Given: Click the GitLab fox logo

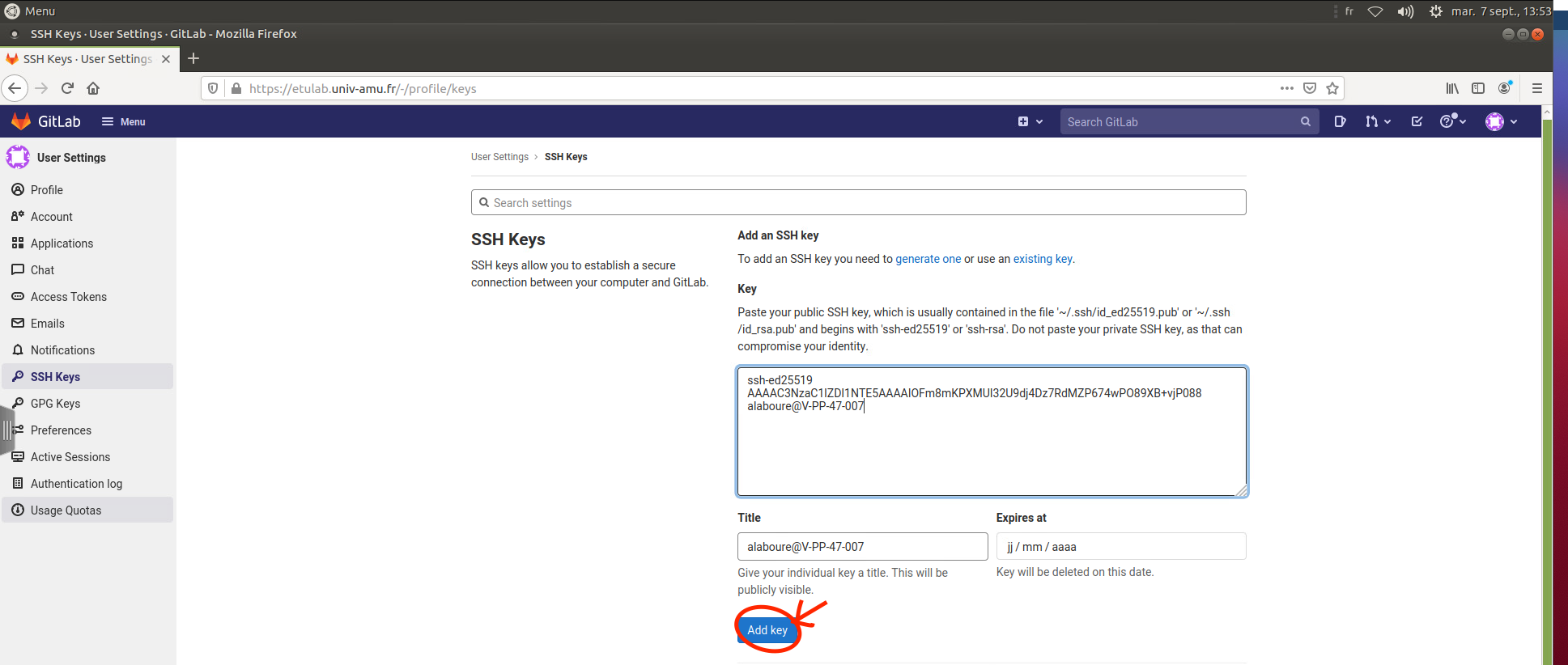Looking at the screenshot, I should pyautogui.click(x=21, y=121).
